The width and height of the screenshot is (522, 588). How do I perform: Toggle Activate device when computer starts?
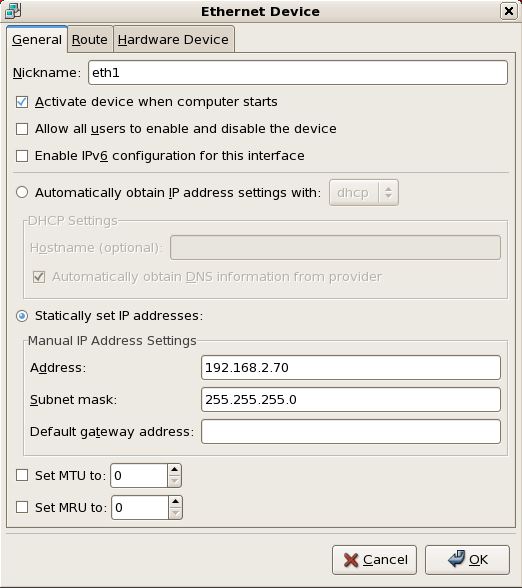22,102
